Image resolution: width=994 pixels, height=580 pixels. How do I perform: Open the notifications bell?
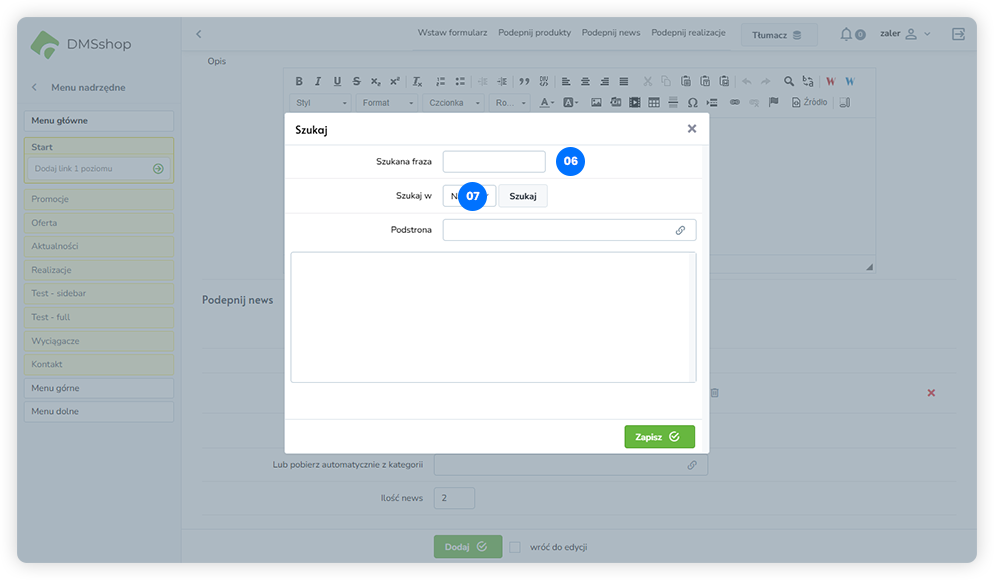tap(847, 34)
